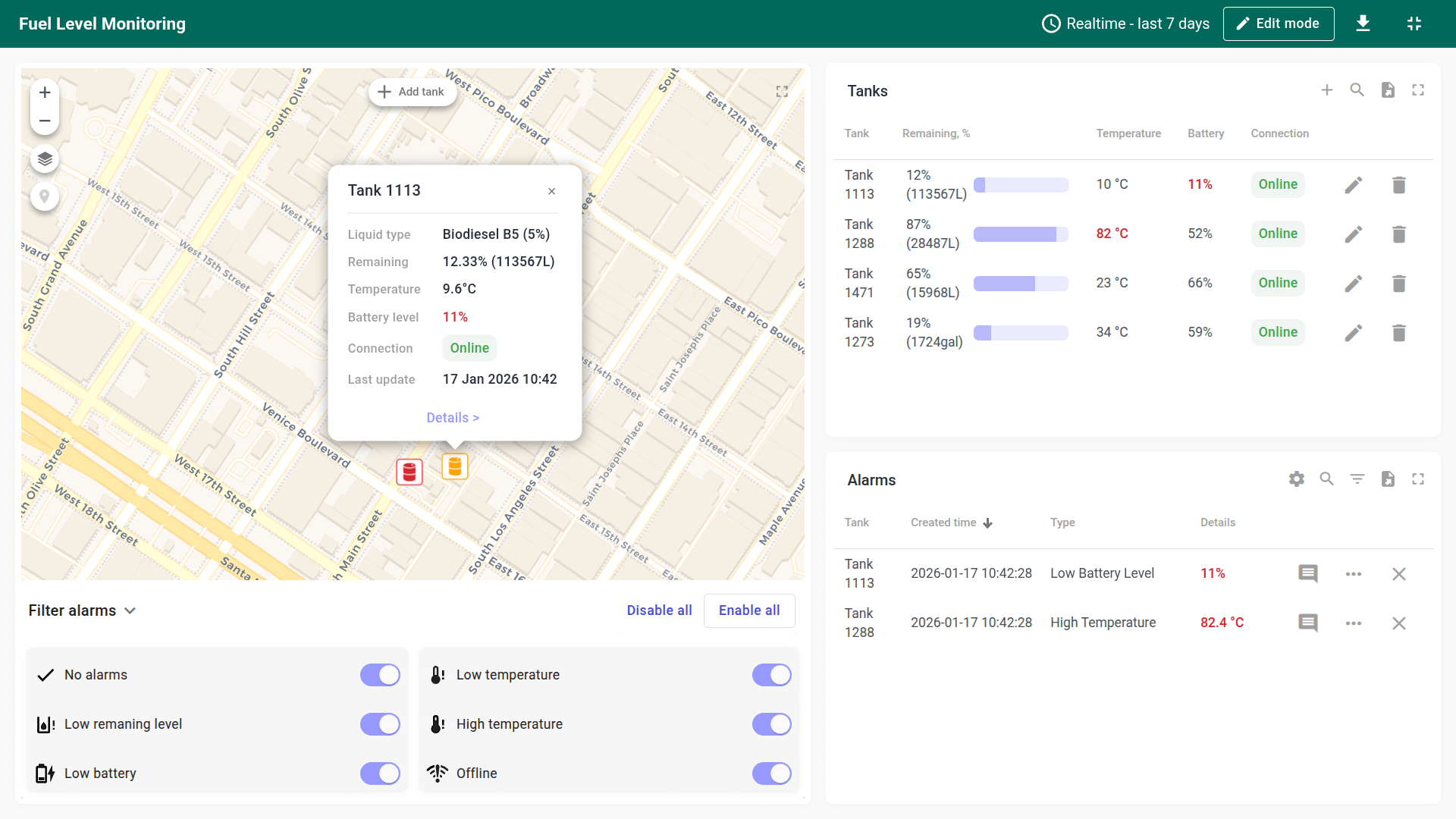Disable the High temperature alarm toggle
1456x819 pixels.
[771, 724]
